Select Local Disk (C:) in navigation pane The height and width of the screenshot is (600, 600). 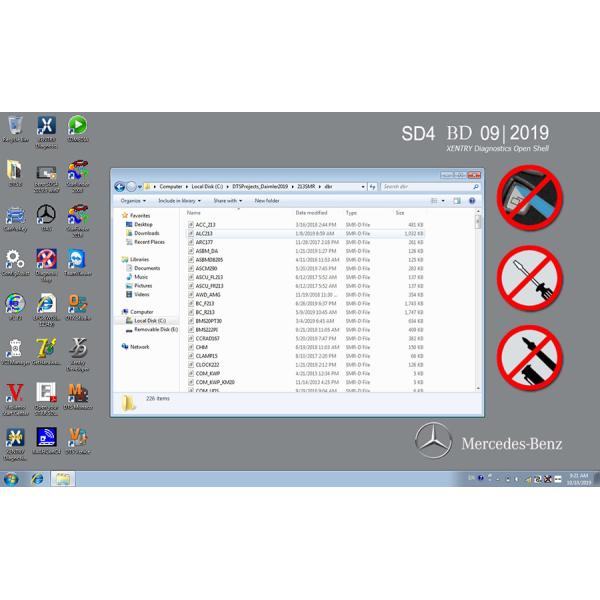tap(152, 320)
